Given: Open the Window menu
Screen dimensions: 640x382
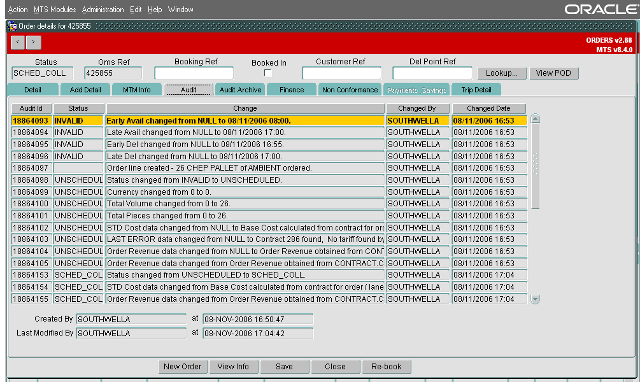Looking at the screenshot, I should coord(180,9).
